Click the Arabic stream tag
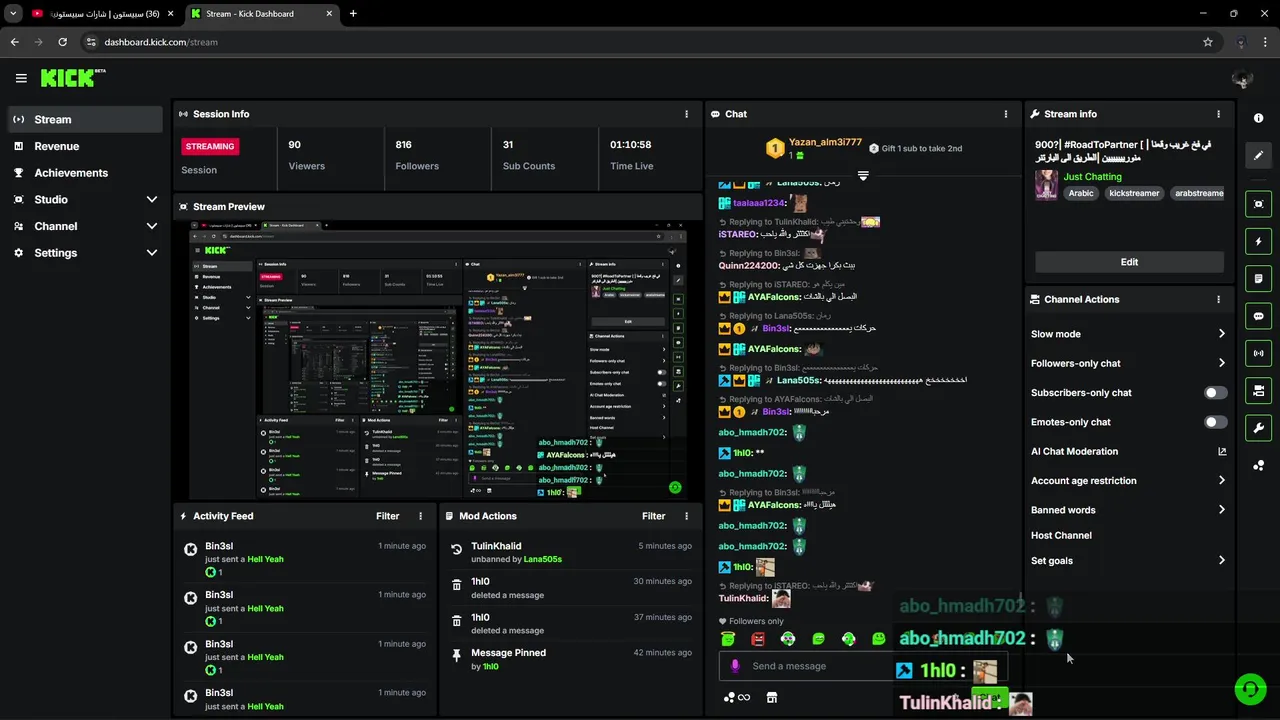 pyautogui.click(x=1081, y=193)
